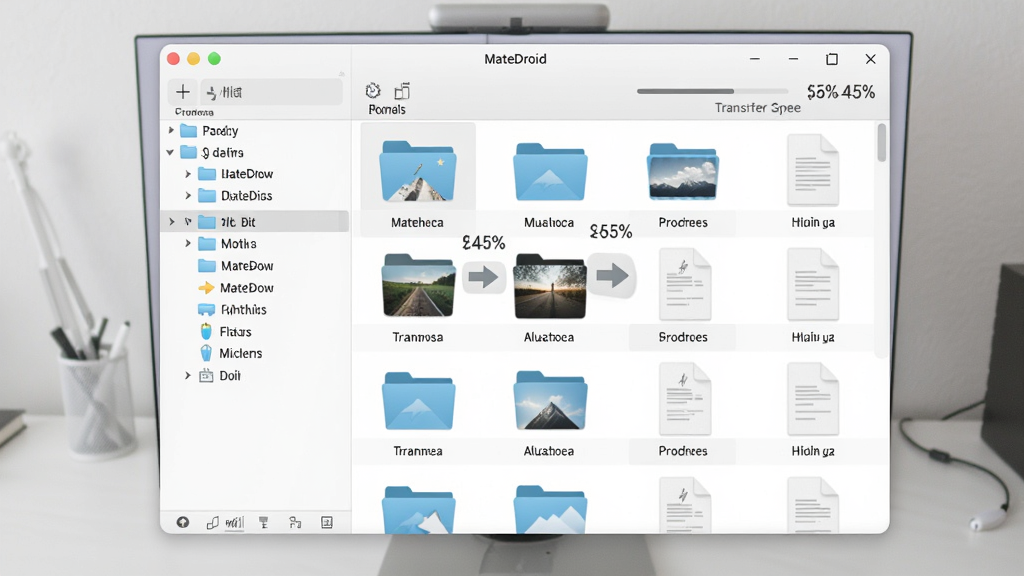Open the Mualioca folder
Screen dimensions: 1024x576
tap(550, 172)
